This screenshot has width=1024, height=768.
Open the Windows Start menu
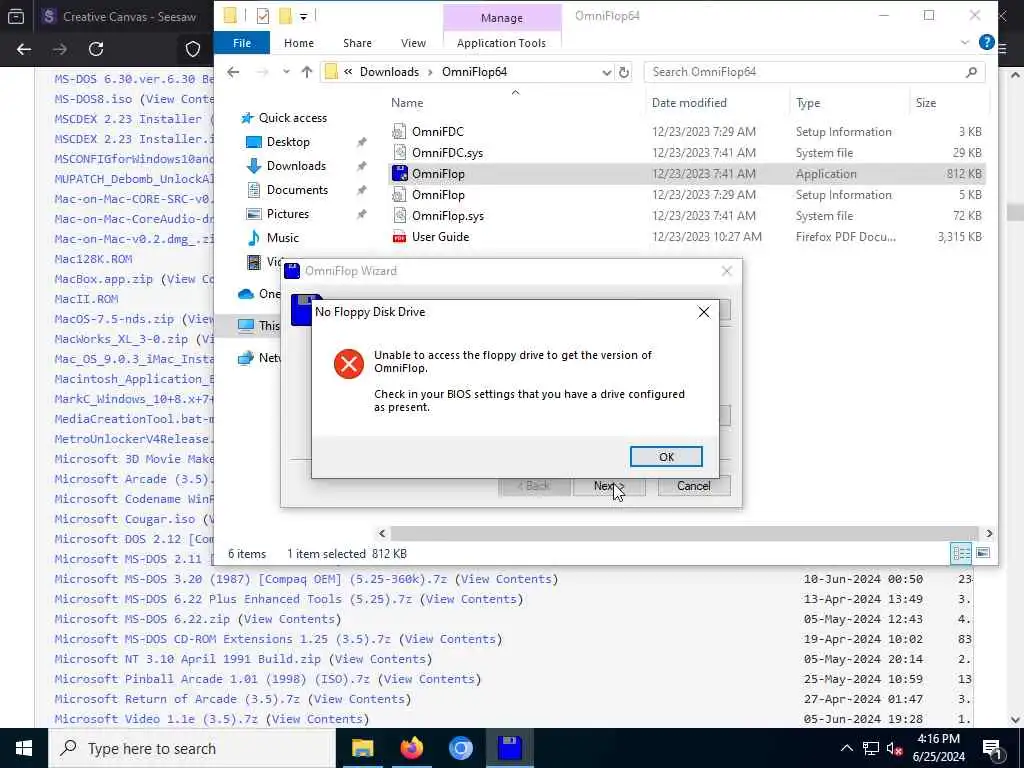pos(24,748)
